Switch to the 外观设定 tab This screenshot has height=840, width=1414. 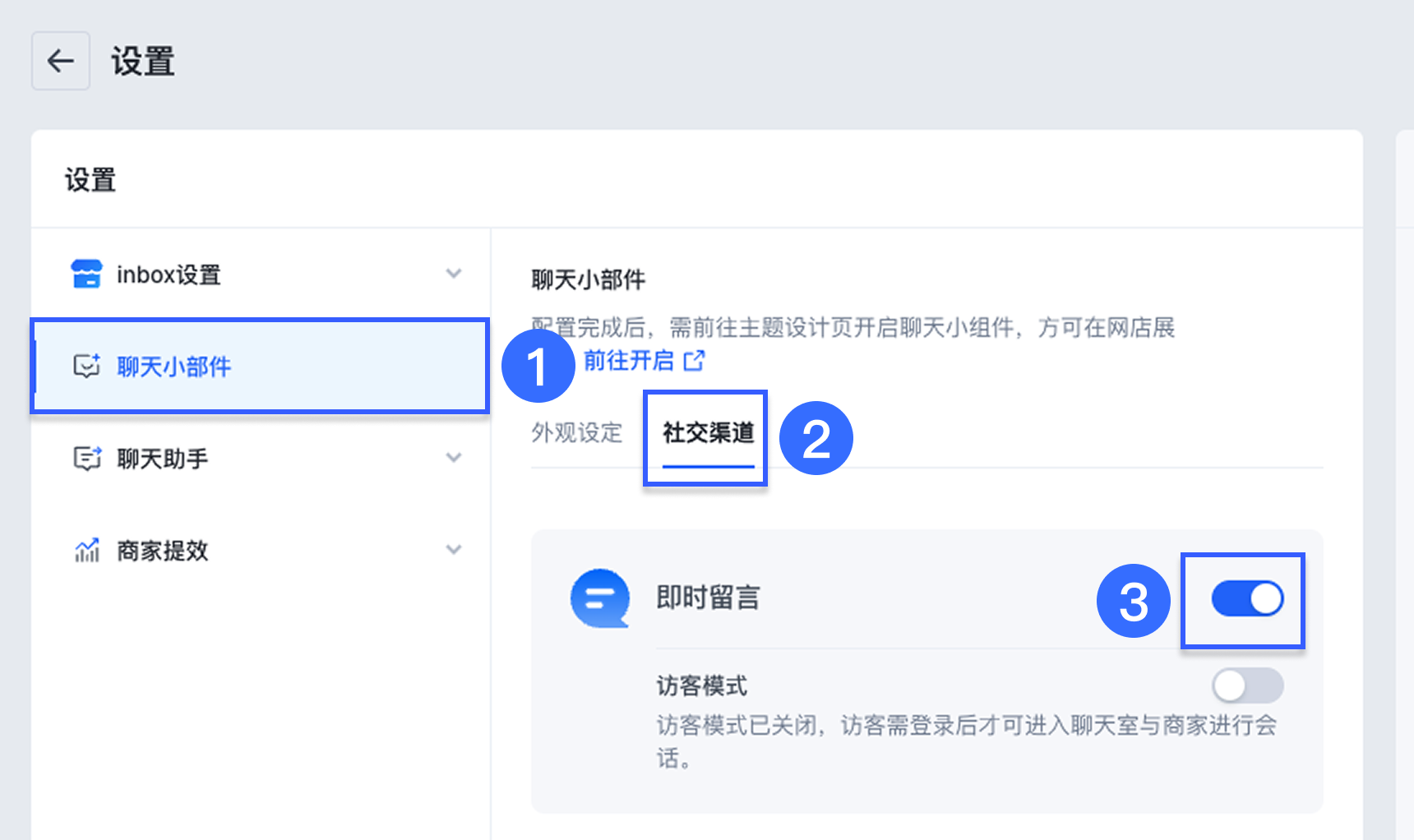tap(577, 432)
